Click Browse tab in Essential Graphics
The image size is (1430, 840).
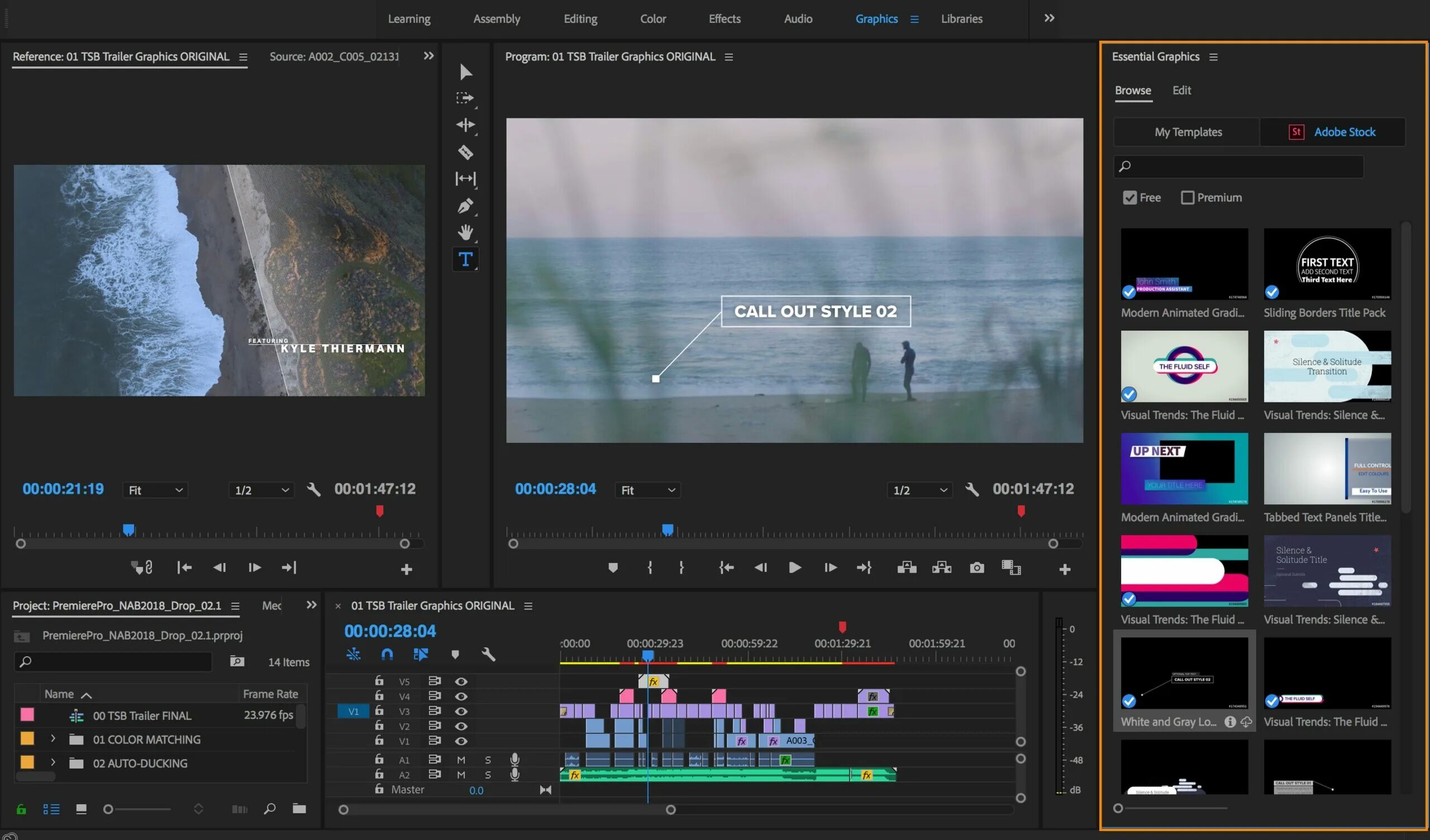pos(1133,90)
